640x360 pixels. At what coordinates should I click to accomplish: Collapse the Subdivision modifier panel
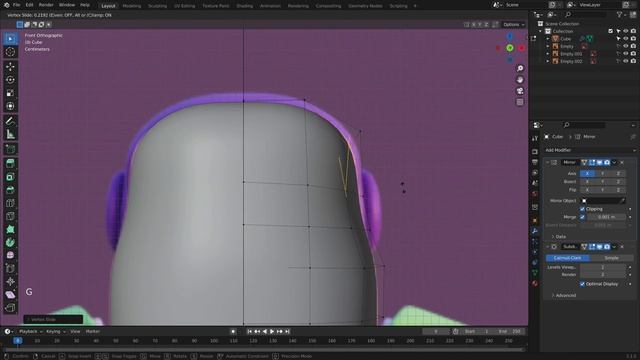tap(547, 247)
